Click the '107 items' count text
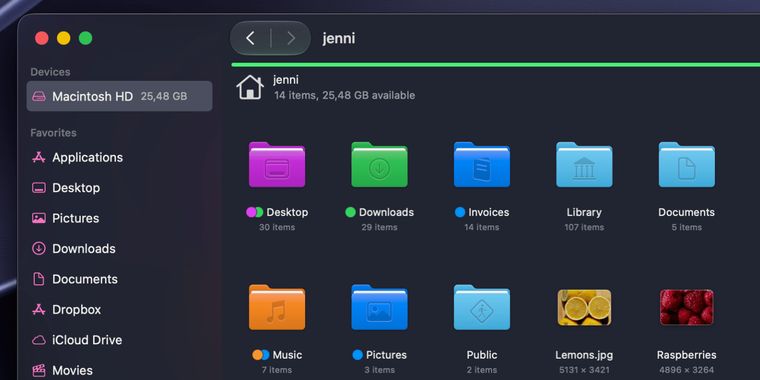Screen dimensions: 760x380 click(584, 227)
